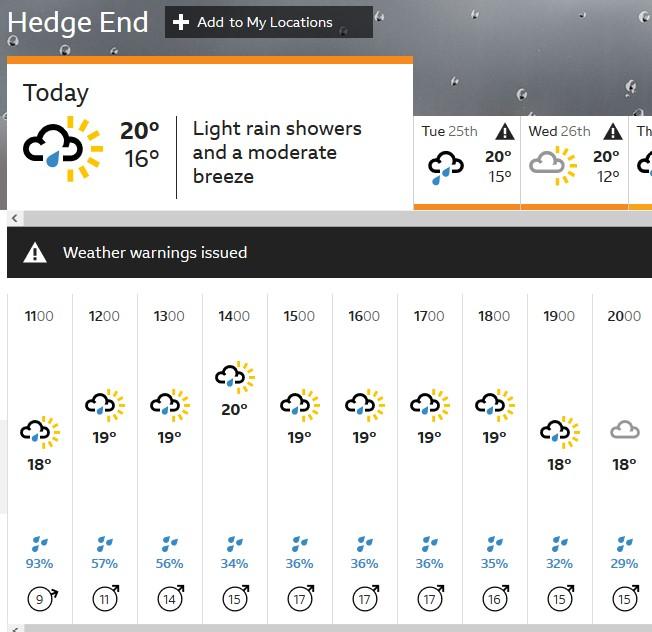Screen dimensions: 652x632
Task: Click the 93% rain chance at 1100
Action: (x=40, y=564)
